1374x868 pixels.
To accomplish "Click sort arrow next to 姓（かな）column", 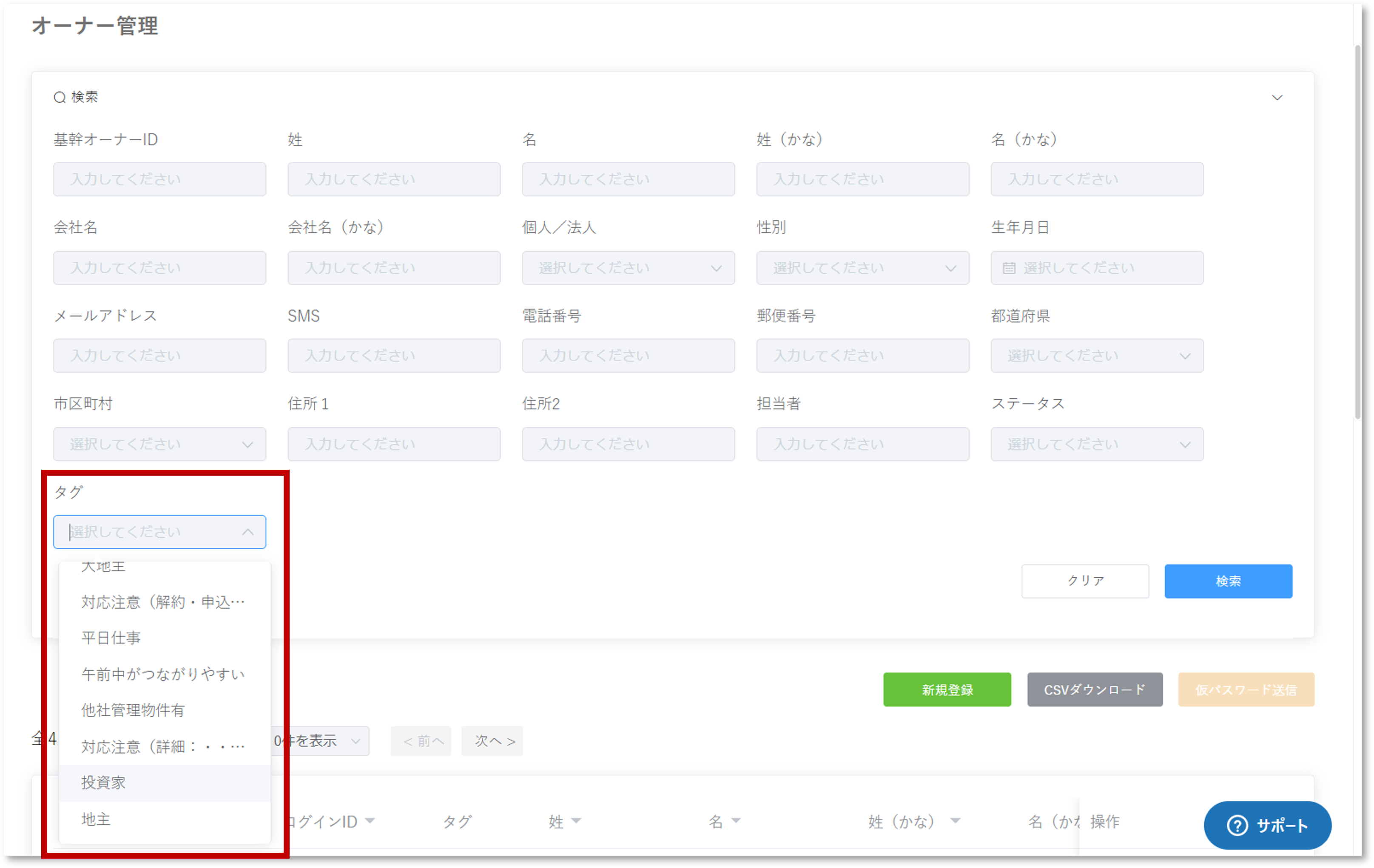I will pyautogui.click(x=955, y=821).
